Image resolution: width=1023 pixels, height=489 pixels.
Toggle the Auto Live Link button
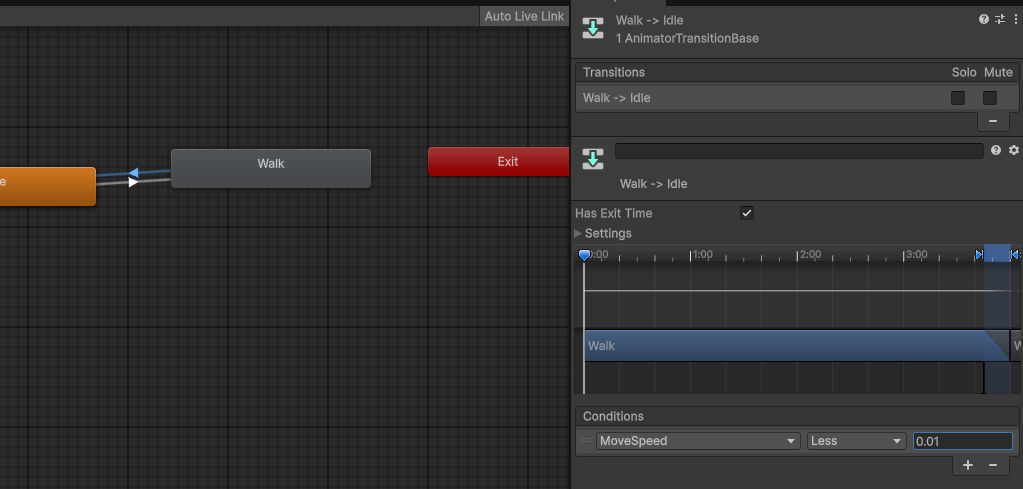coord(524,16)
